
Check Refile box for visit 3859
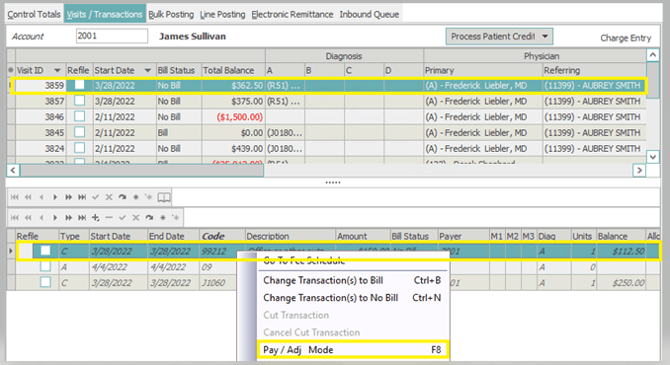pos(79,85)
